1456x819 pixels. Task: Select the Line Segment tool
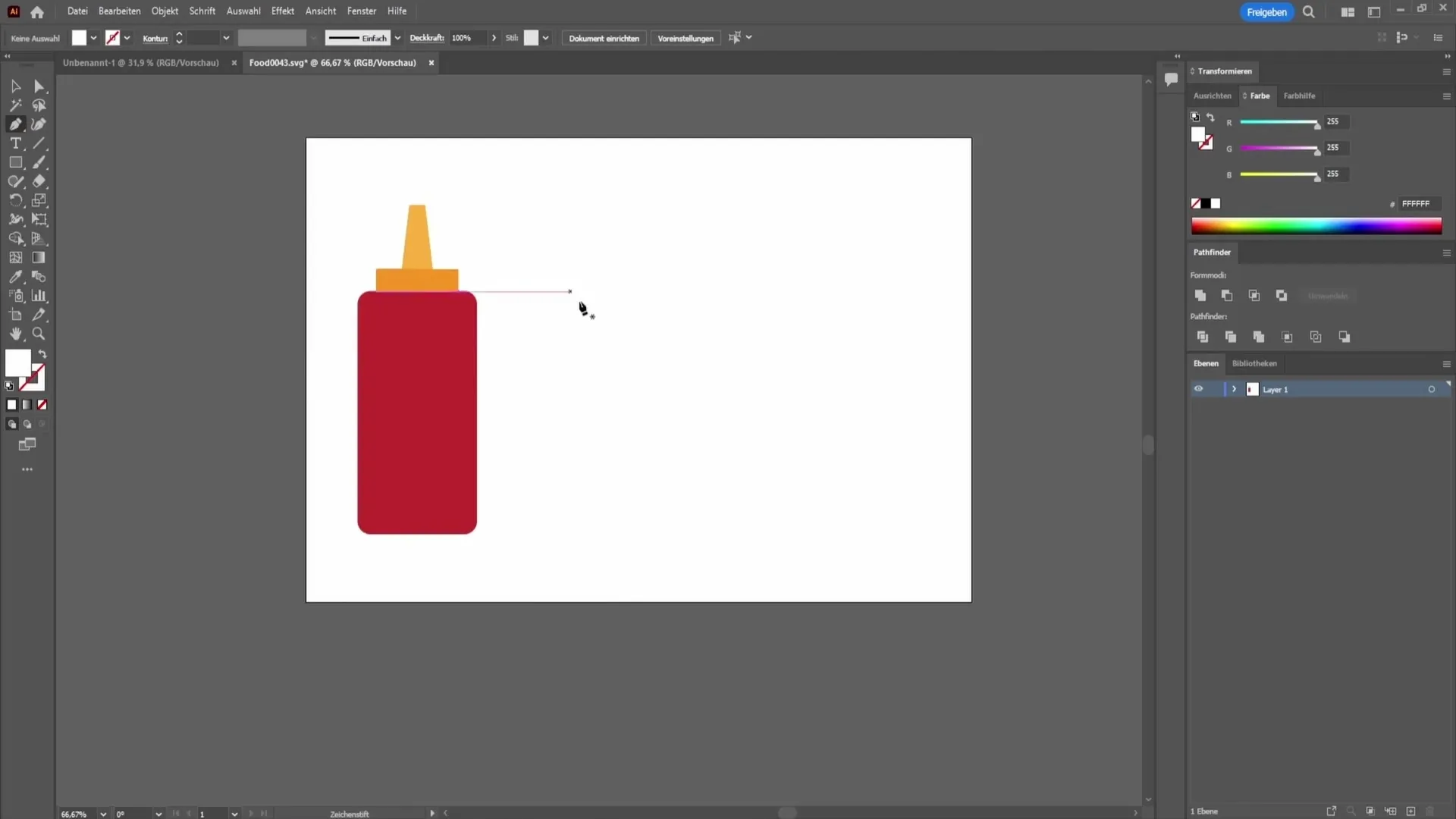[x=39, y=143]
